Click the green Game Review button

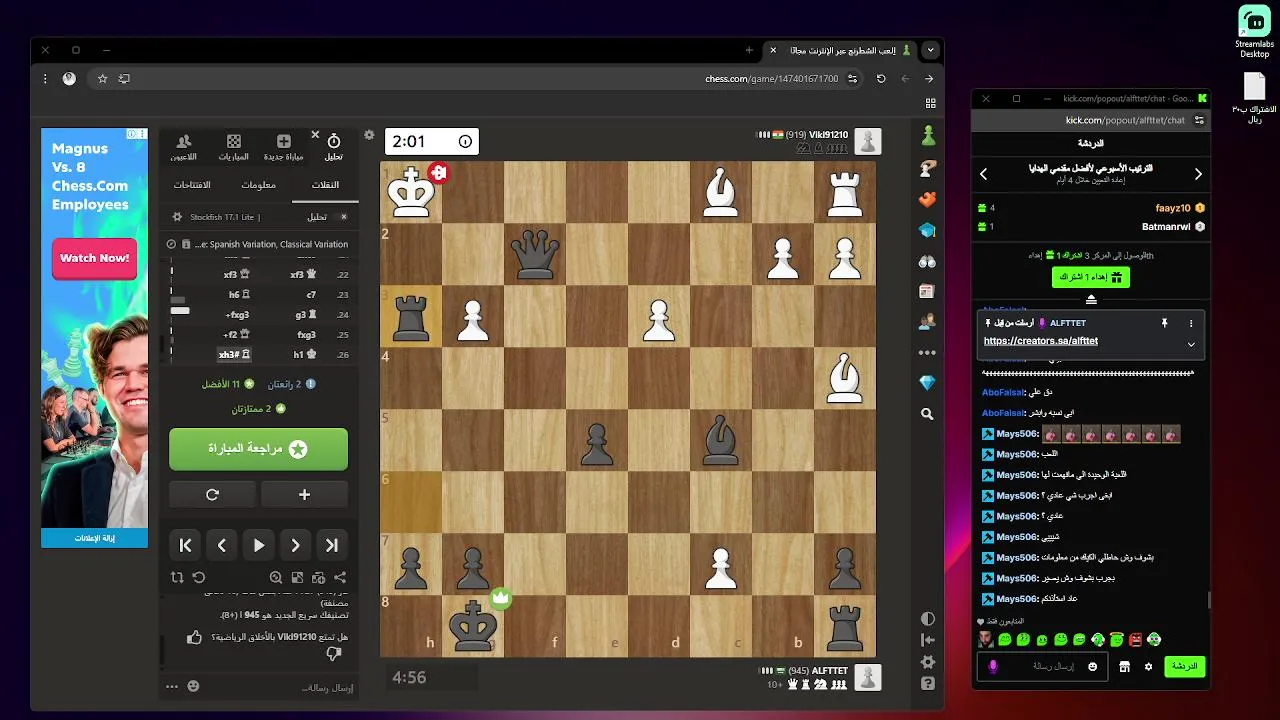[x=258, y=449]
